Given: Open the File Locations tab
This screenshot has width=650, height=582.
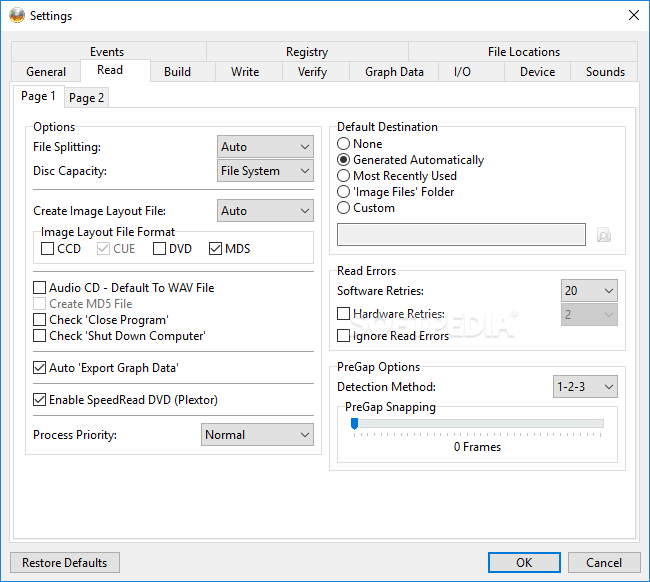Looking at the screenshot, I should 524,51.
